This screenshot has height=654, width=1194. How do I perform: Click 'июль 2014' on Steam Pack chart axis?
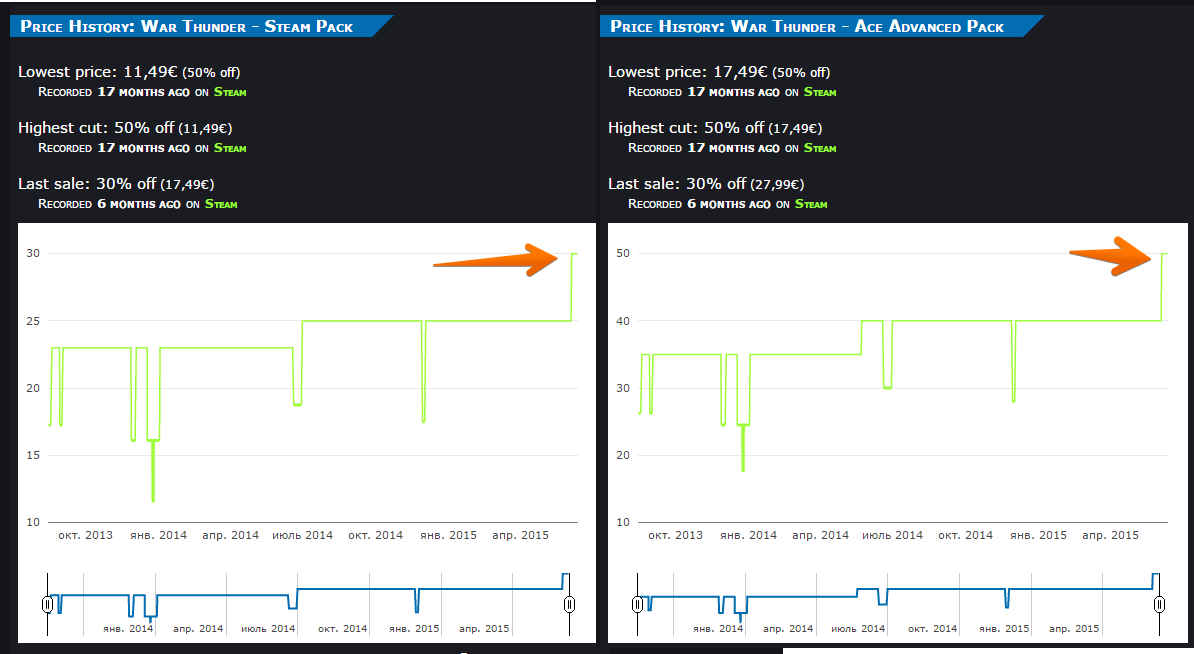pyautogui.click(x=302, y=535)
